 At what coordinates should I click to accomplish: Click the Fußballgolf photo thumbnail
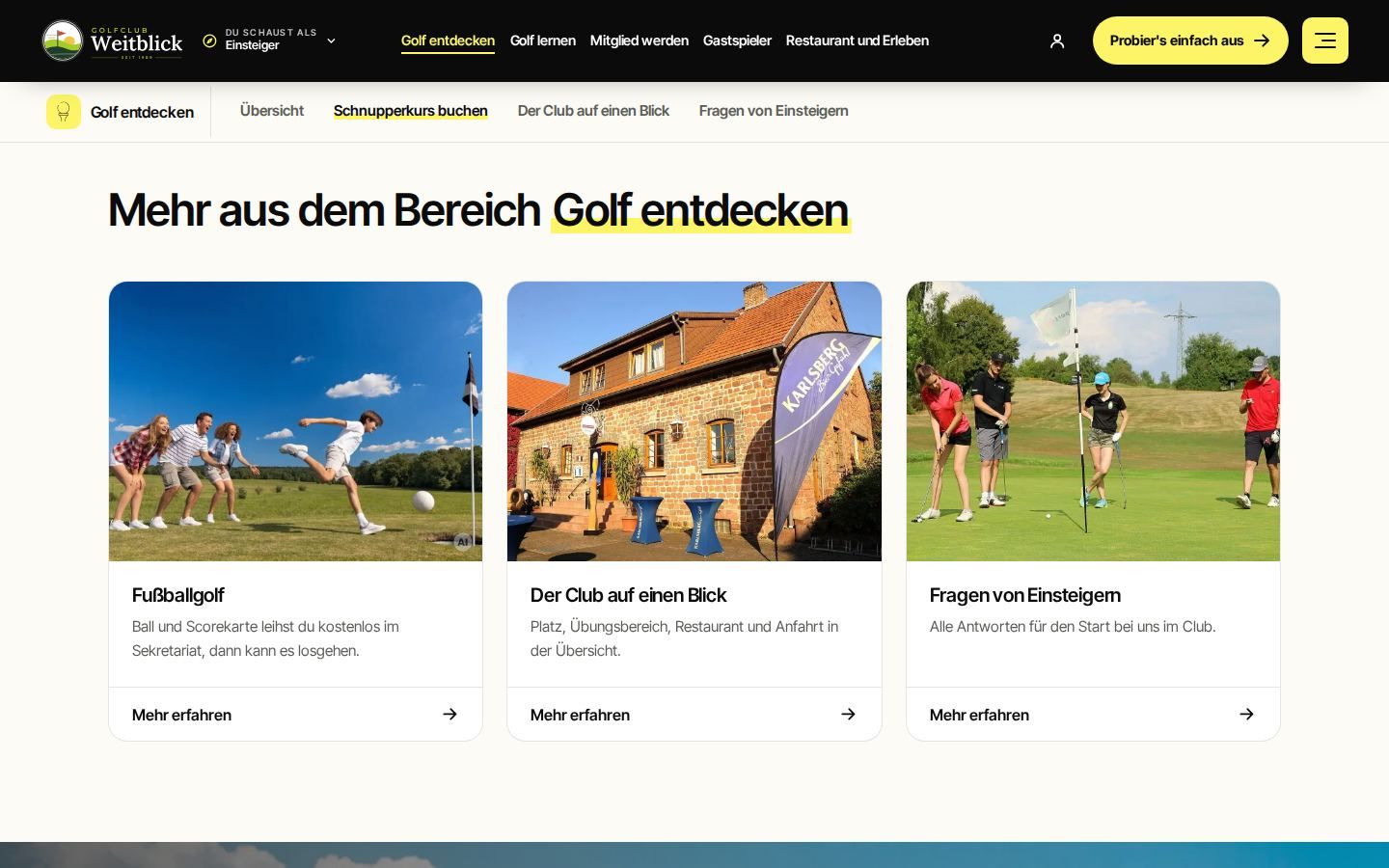click(x=295, y=421)
